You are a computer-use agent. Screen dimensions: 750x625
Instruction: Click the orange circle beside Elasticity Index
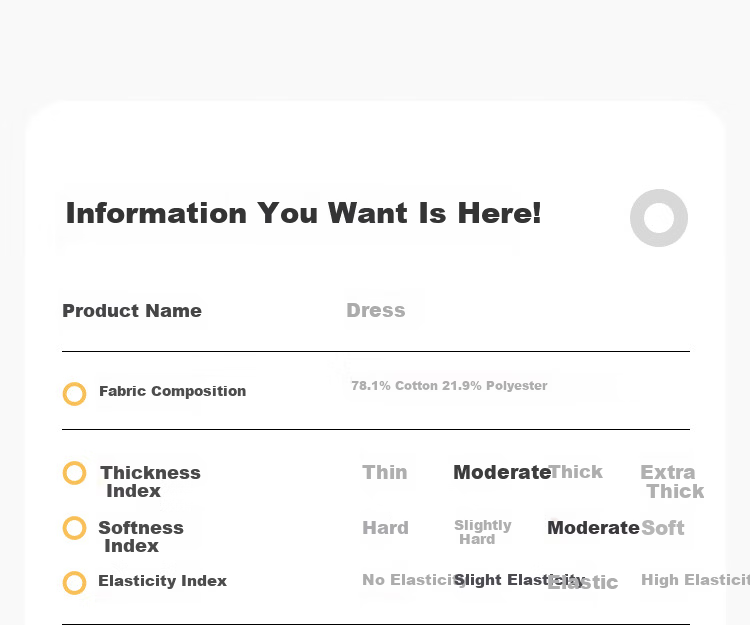(x=75, y=582)
